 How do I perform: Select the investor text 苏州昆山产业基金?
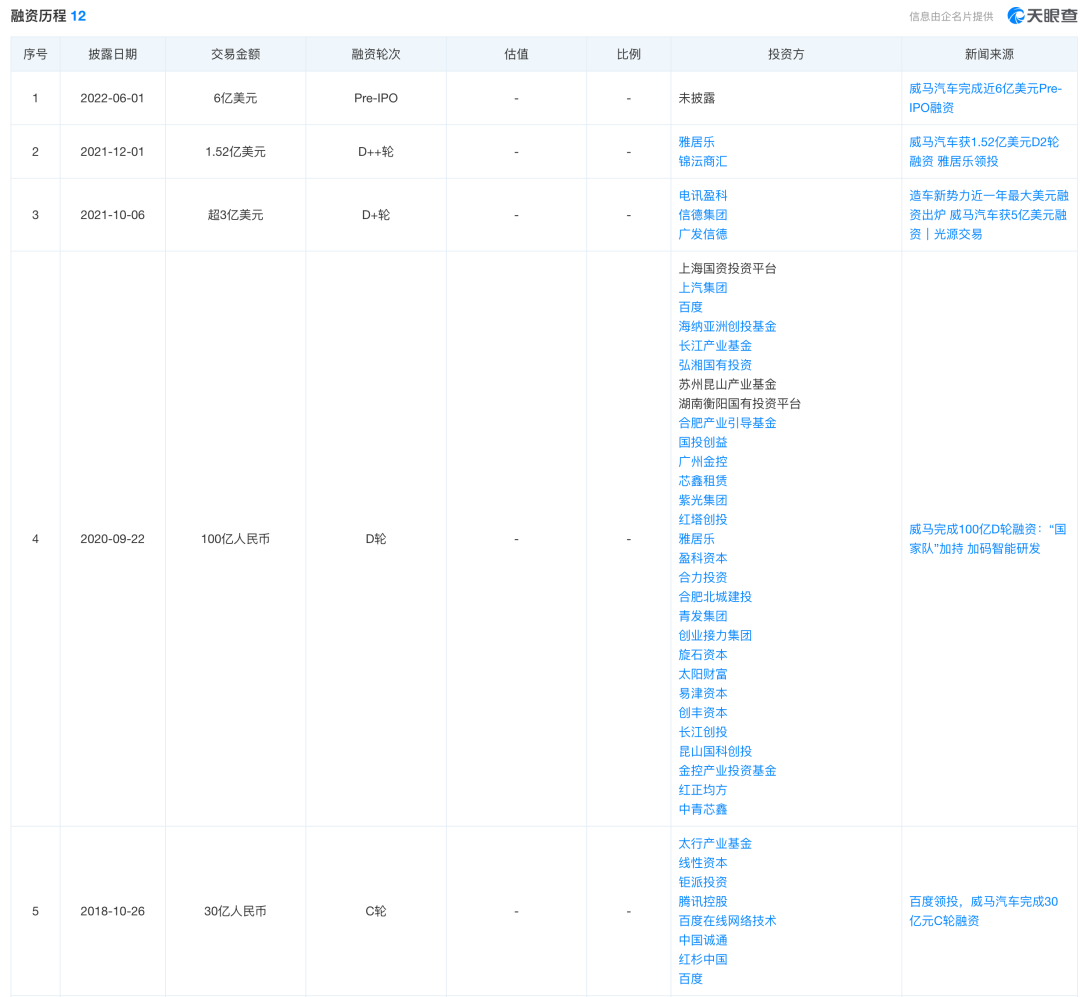(727, 384)
